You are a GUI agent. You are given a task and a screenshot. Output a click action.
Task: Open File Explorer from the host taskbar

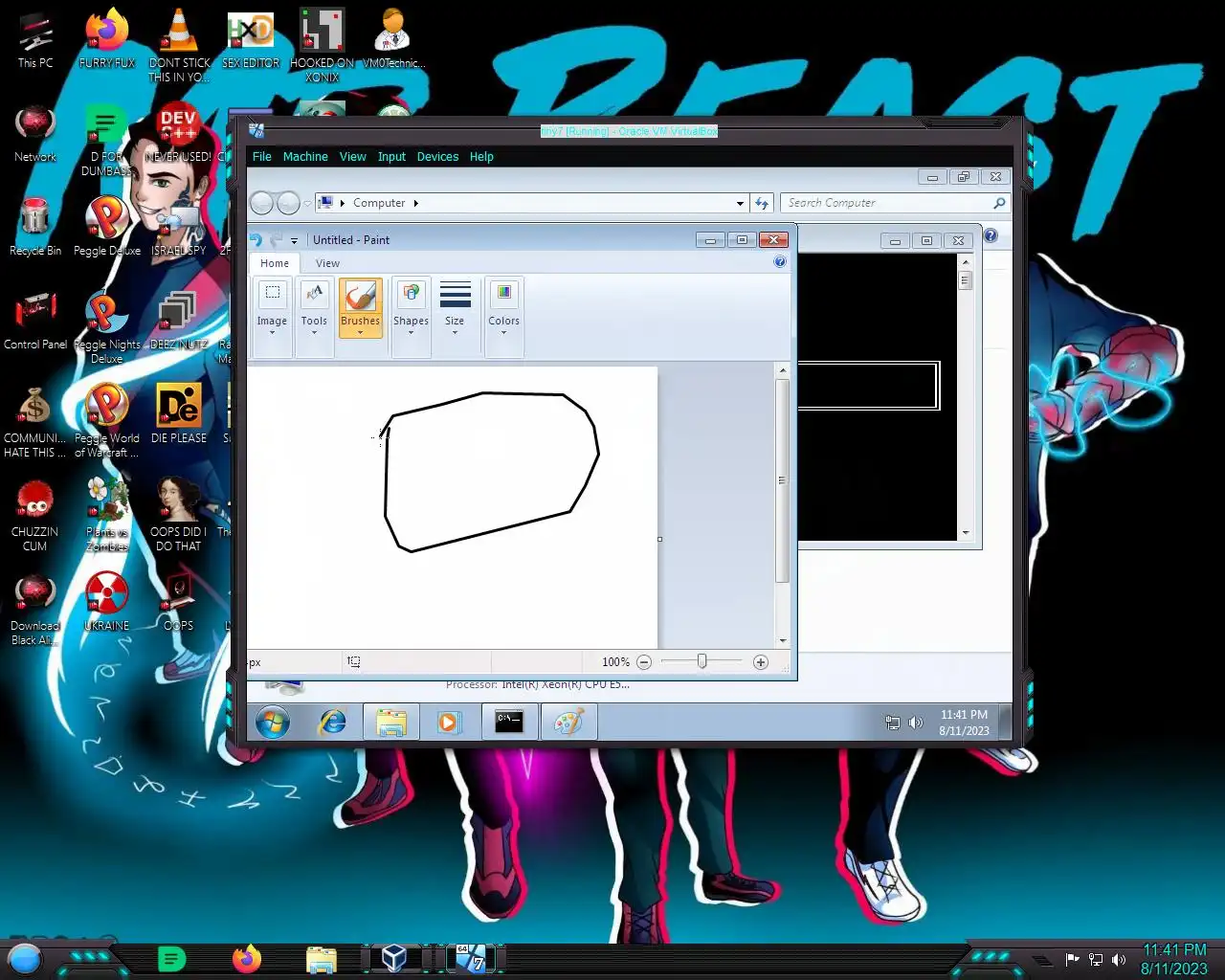tap(322, 958)
